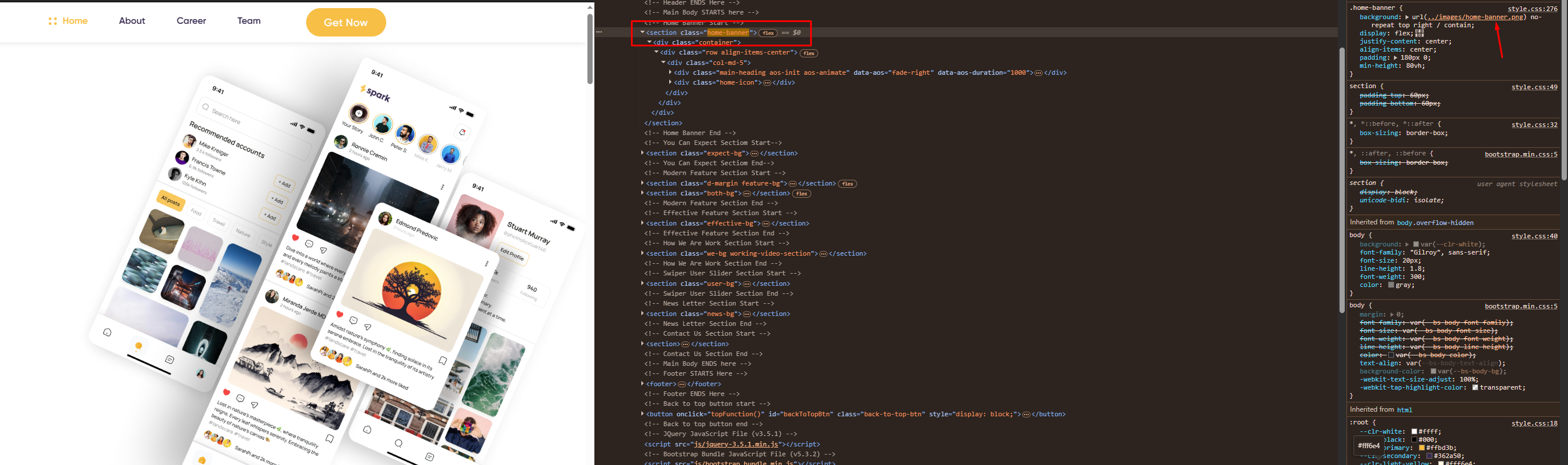
Task: Click the web page vertical scrollbar thumb
Action: click(589, 49)
